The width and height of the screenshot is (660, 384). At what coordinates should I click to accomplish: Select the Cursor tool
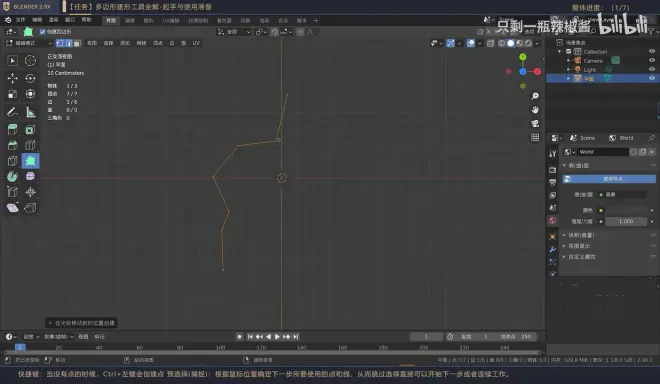30,61
